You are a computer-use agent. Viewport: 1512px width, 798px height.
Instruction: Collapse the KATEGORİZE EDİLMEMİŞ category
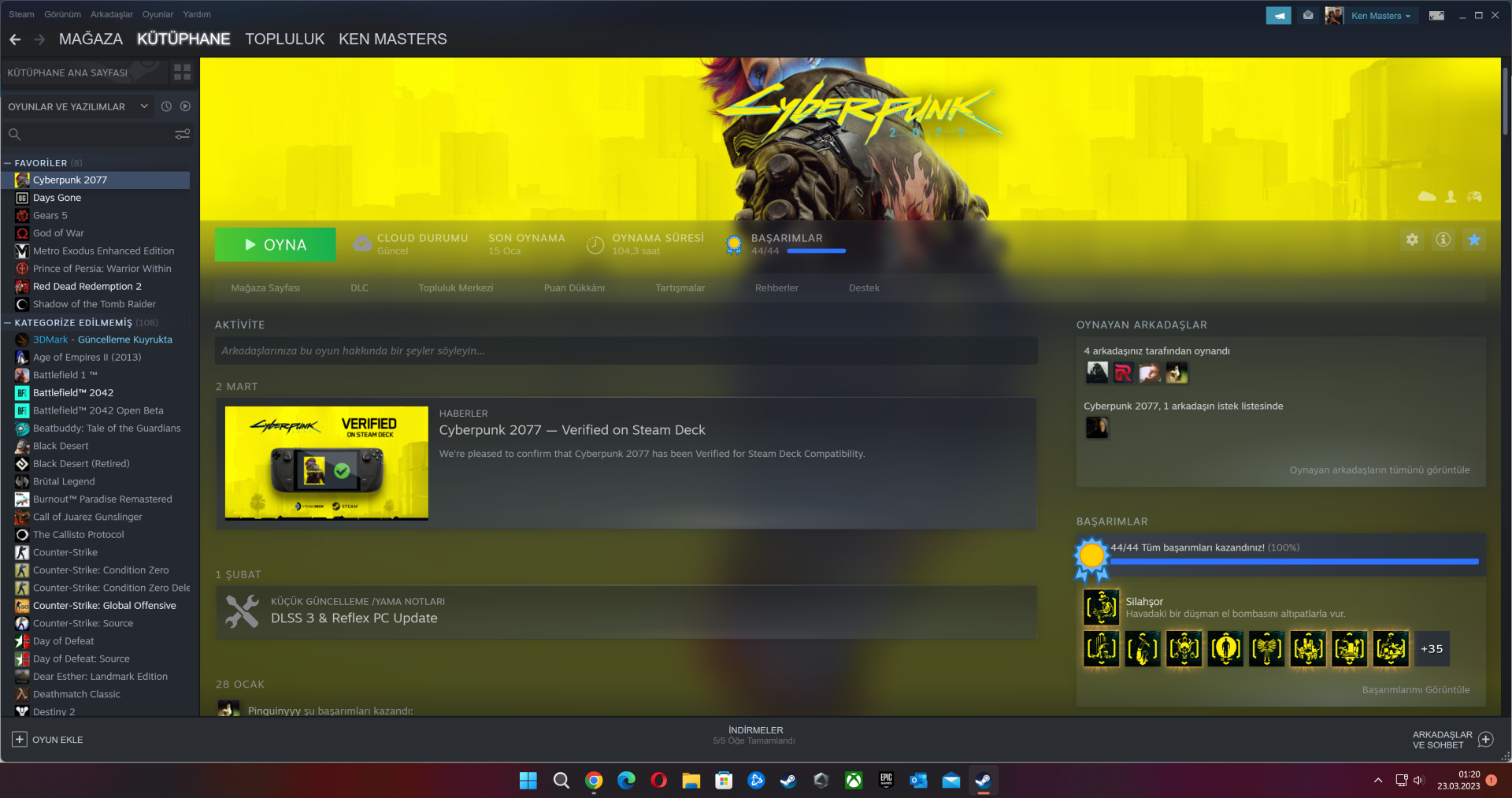[7, 323]
